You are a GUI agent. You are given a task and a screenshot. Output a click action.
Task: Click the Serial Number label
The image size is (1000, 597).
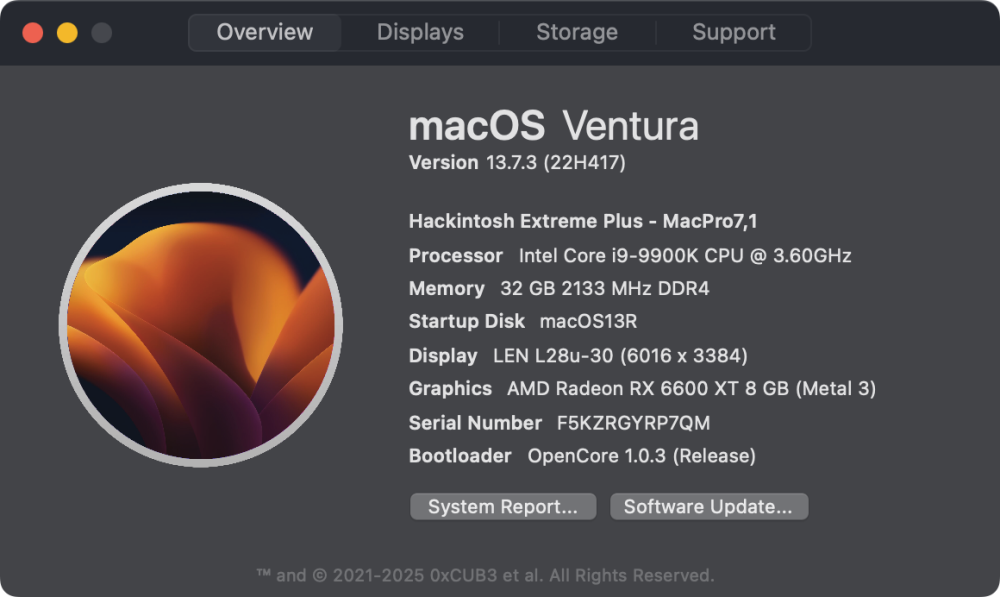[x=475, y=423]
